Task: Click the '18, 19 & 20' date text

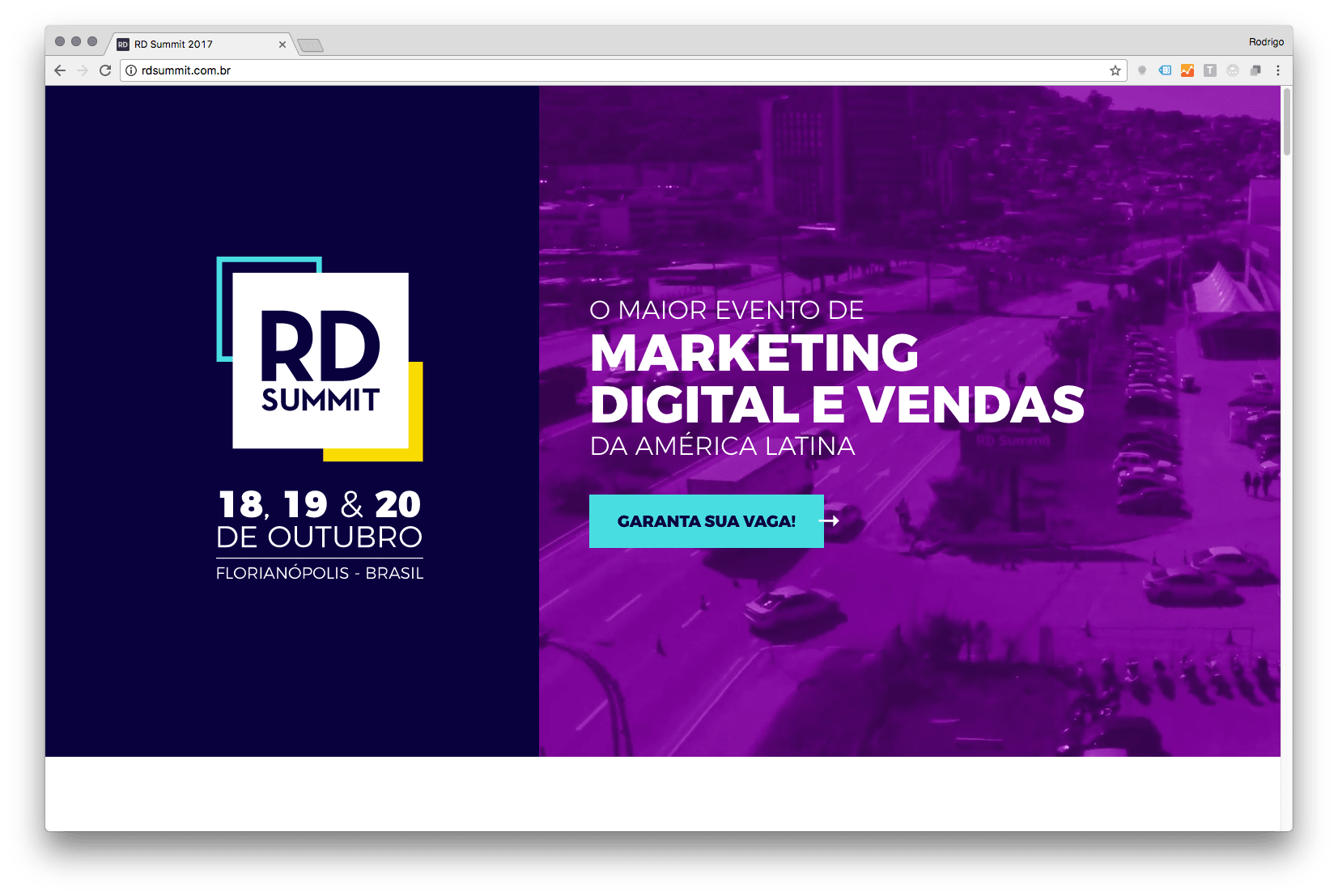Action: tap(320, 505)
